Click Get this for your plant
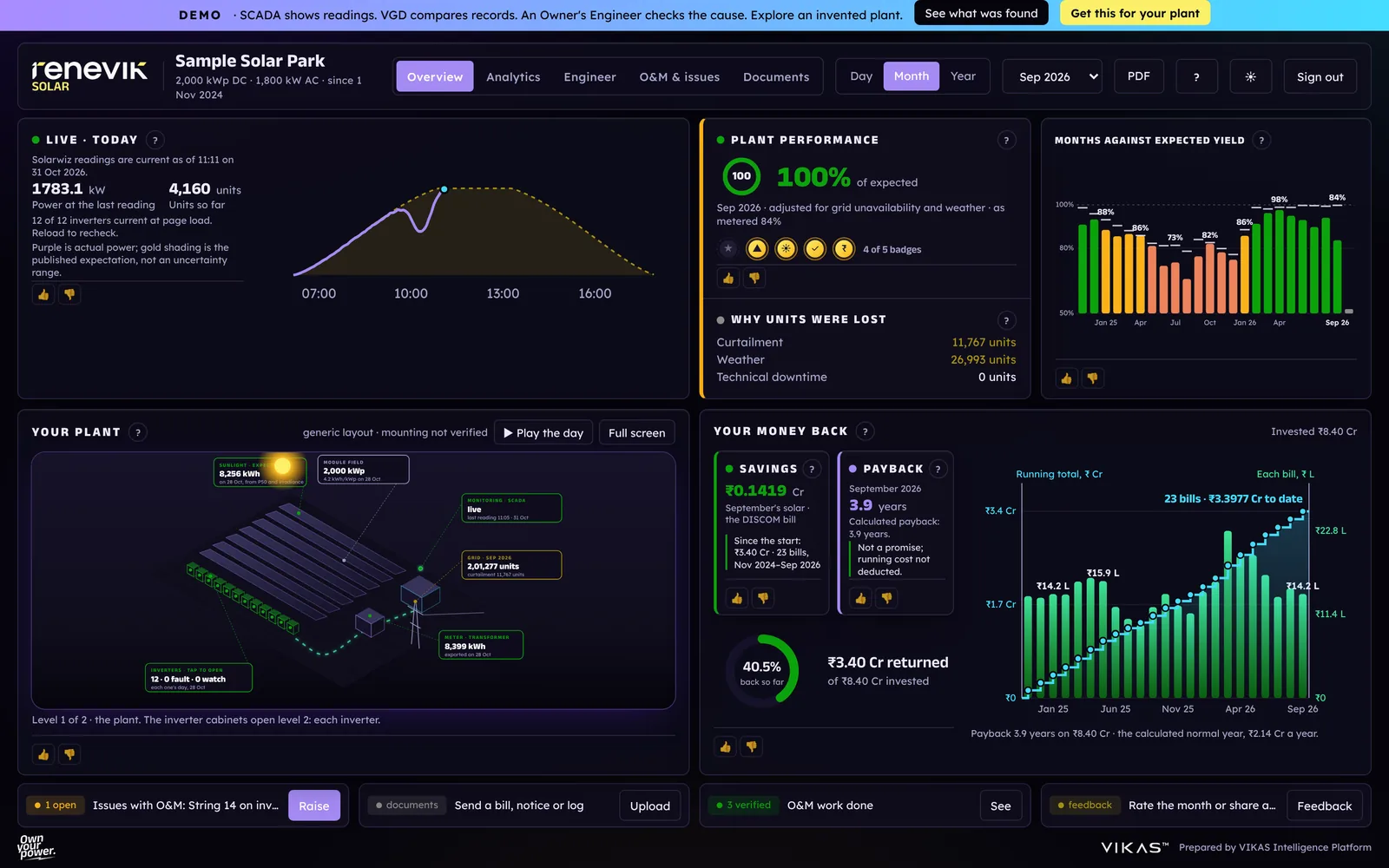The width and height of the screenshot is (1389, 868). click(1135, 13)
